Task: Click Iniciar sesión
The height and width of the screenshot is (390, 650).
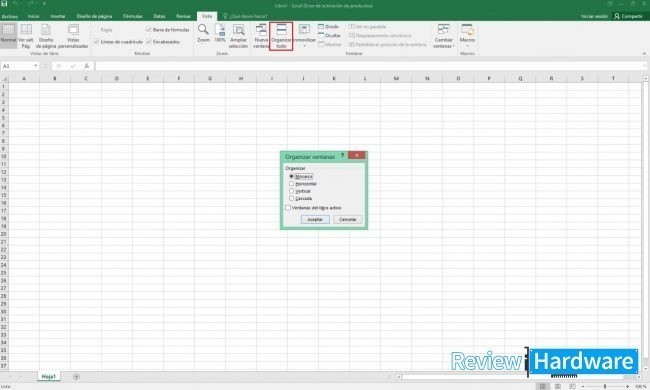Action: pos(594,16)
